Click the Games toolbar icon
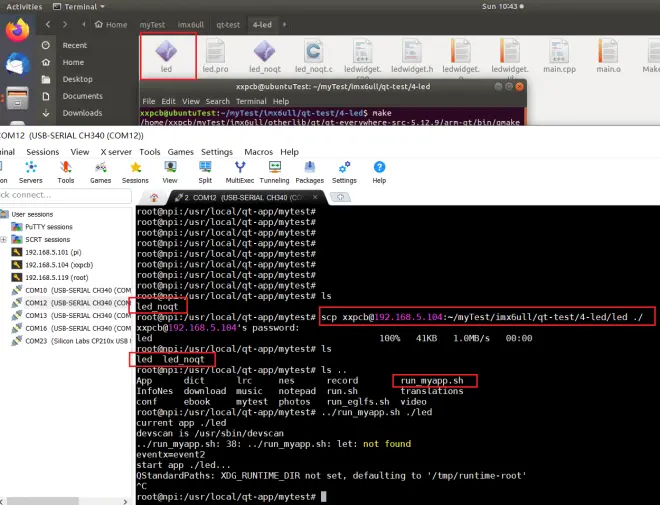 [101, 173]
